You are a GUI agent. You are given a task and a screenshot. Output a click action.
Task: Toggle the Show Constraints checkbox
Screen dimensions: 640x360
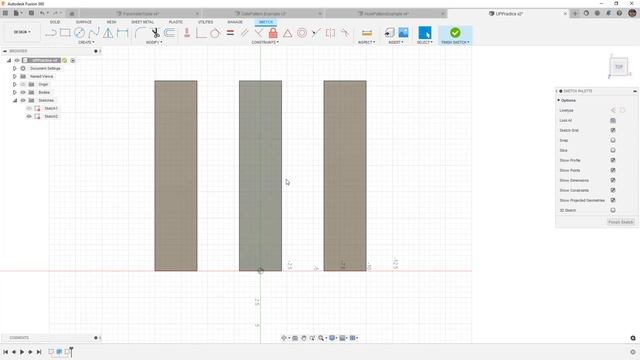coord(613,190)
